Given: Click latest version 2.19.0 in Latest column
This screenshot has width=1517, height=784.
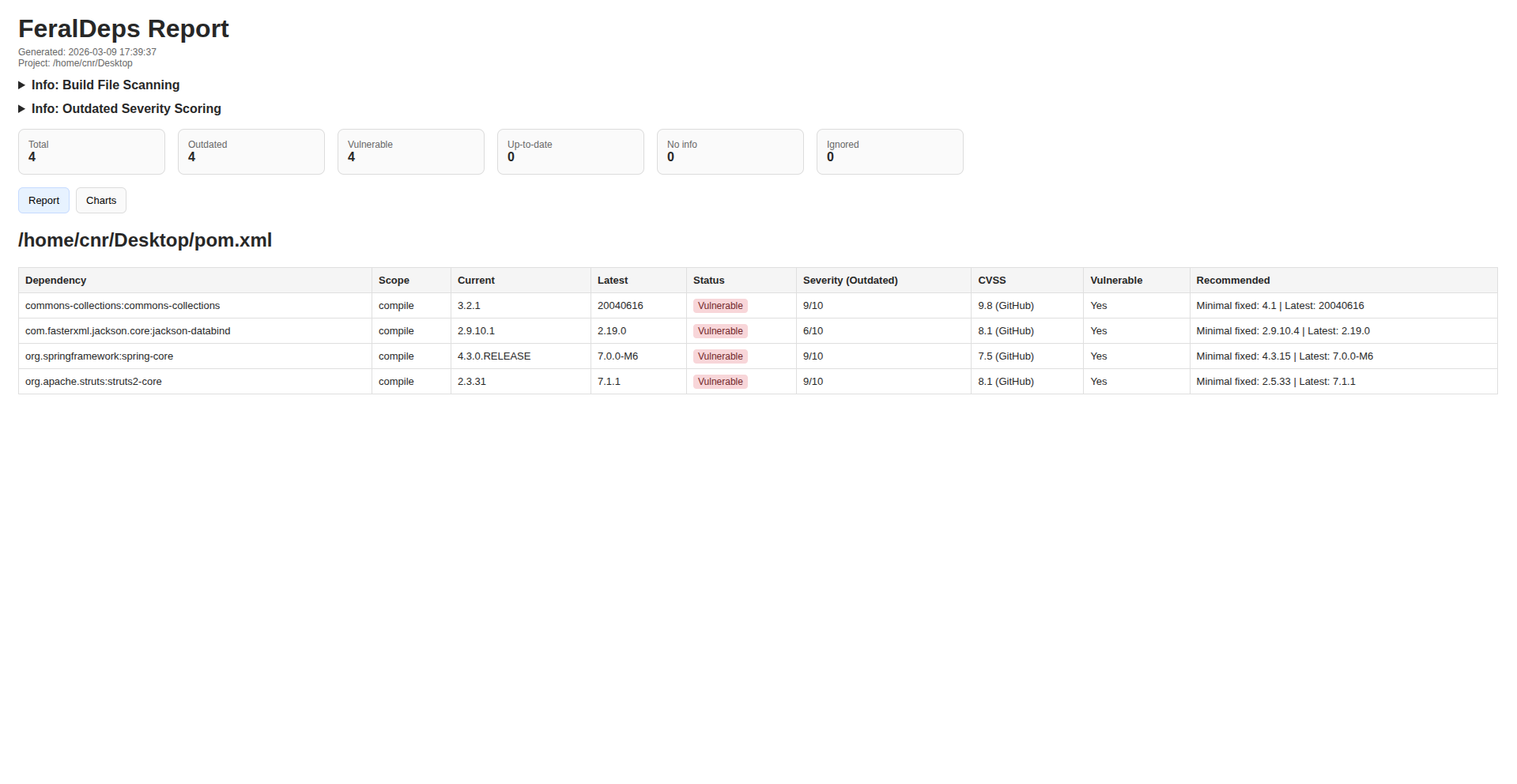Looking at the screenshot, I should 612,331.
